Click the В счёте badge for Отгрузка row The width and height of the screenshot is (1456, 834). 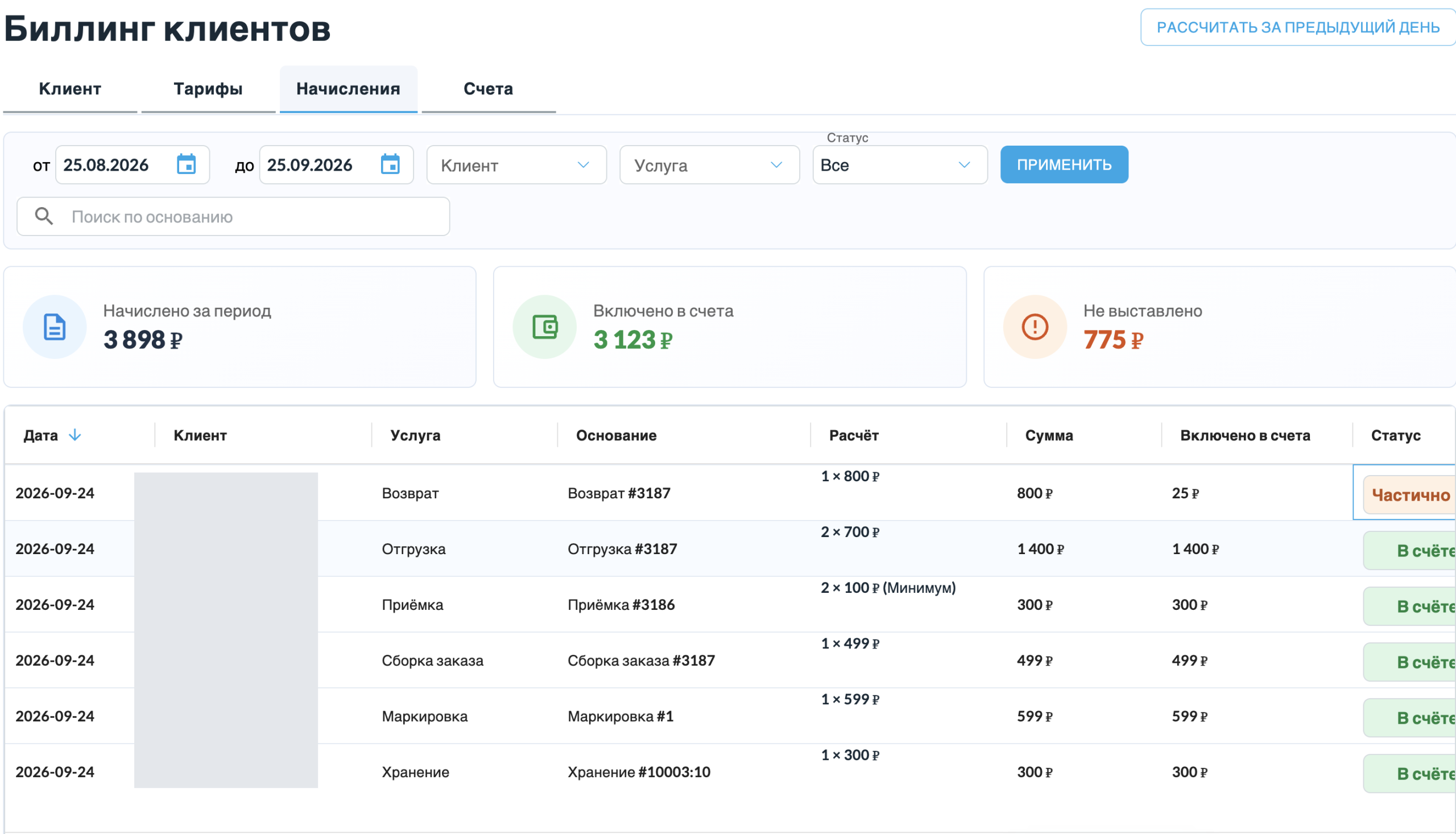[1409, 551]
